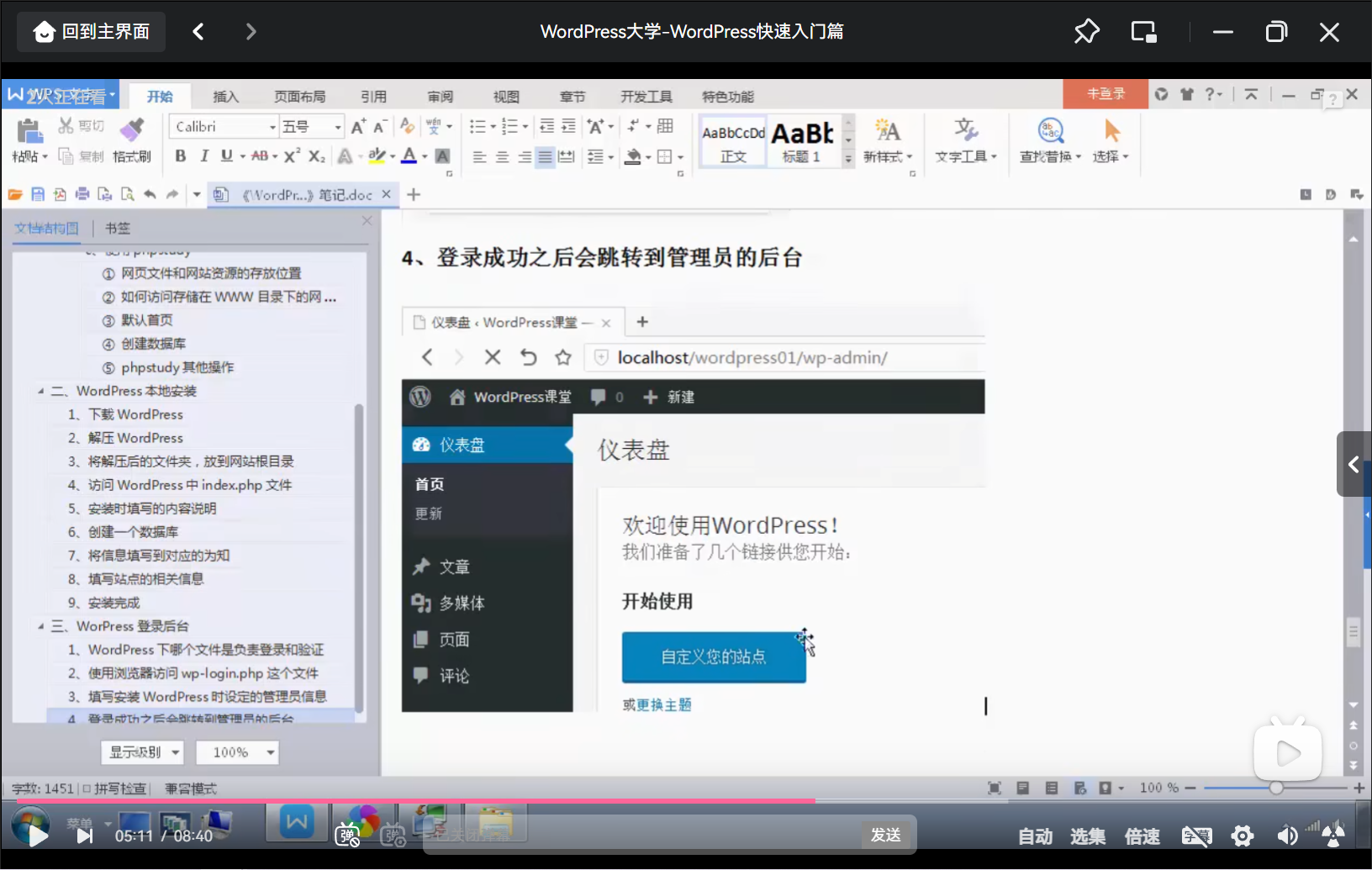Switch to the 引用 ribbon tab
The image size is (1372, 870).
[x=373, y=97]
